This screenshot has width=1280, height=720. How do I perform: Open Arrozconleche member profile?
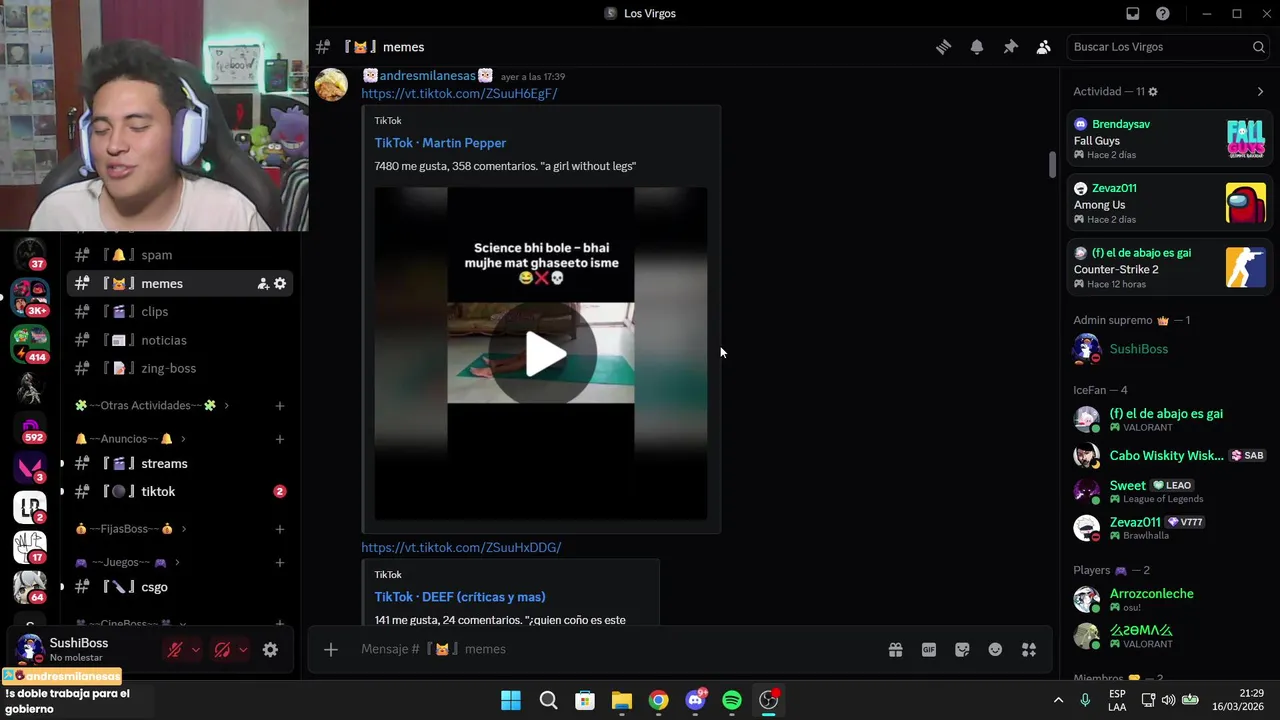pos(1169,599)
